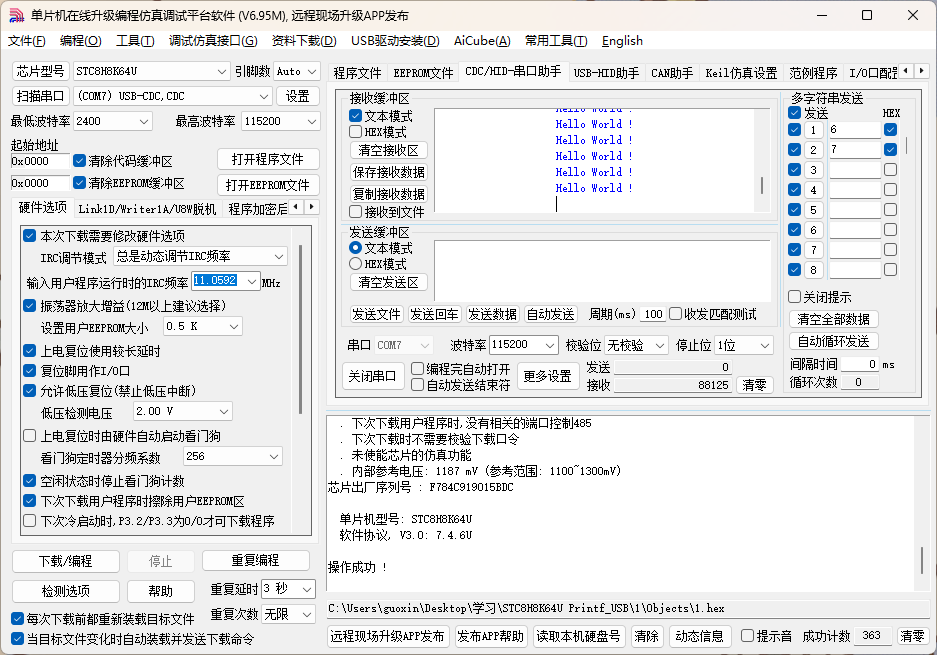Uncheck 清除代码缓冲区 checkbox
The height and width of the screenshot is (655, 937).
[79, 161]
